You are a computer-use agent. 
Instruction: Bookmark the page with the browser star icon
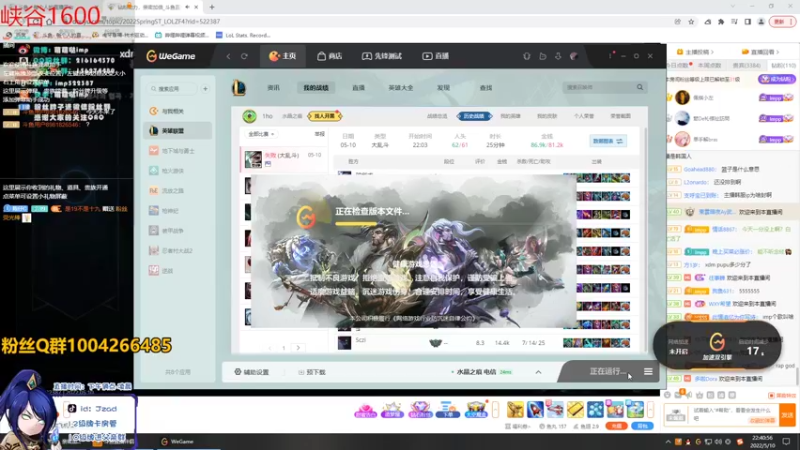pyautogui.click(x=691, y=21)
